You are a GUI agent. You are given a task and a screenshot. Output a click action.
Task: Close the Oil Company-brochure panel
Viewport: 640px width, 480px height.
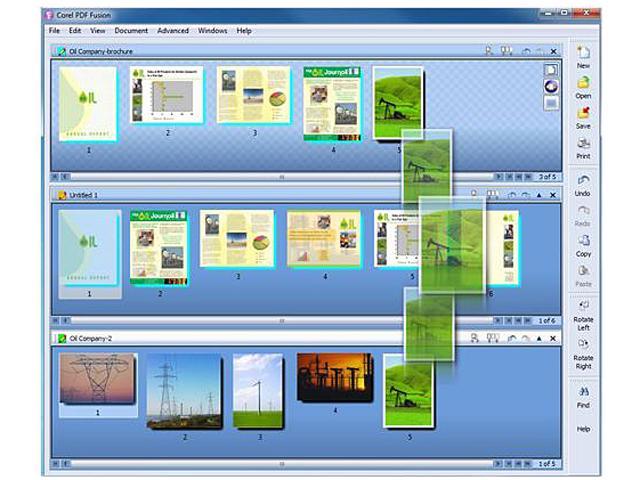pyautogui.click(x=553, y=51)
